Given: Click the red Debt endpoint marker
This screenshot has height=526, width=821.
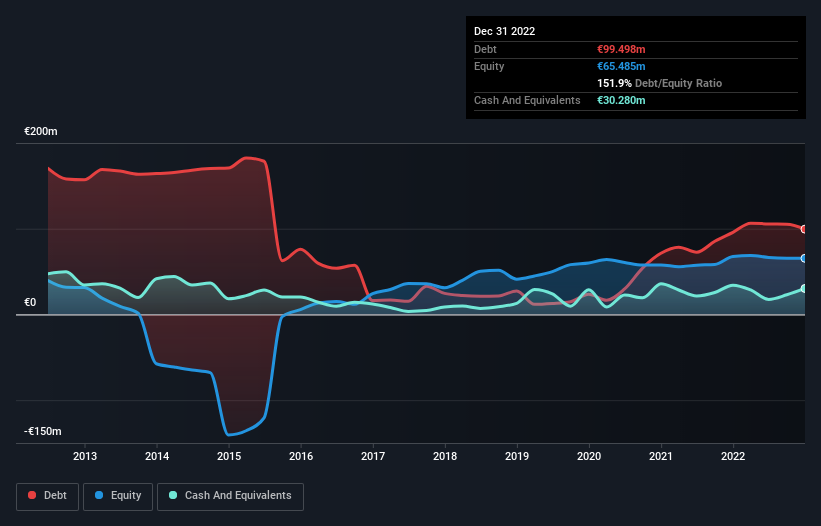Looking at the screenshot, I should click(804, 229).
